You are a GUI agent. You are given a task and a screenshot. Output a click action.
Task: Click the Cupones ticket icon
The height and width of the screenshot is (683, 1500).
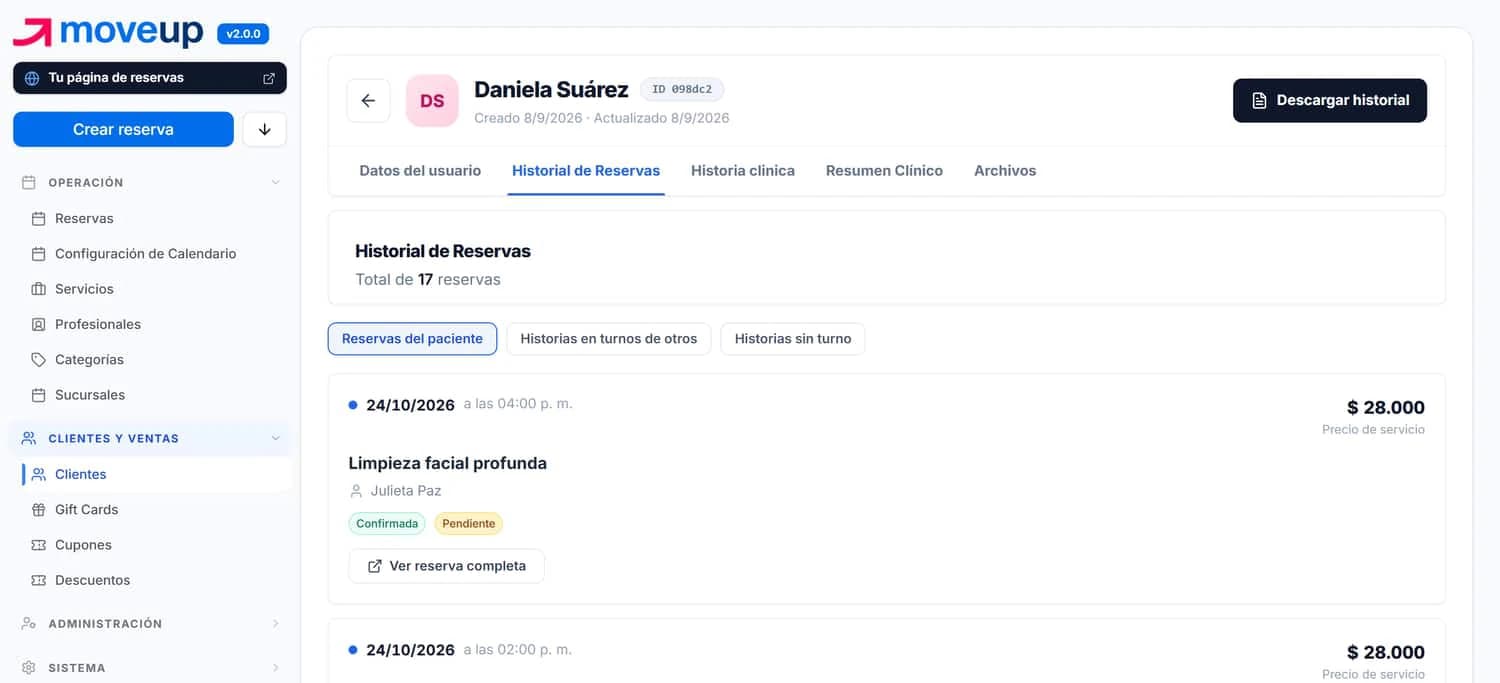39,545
